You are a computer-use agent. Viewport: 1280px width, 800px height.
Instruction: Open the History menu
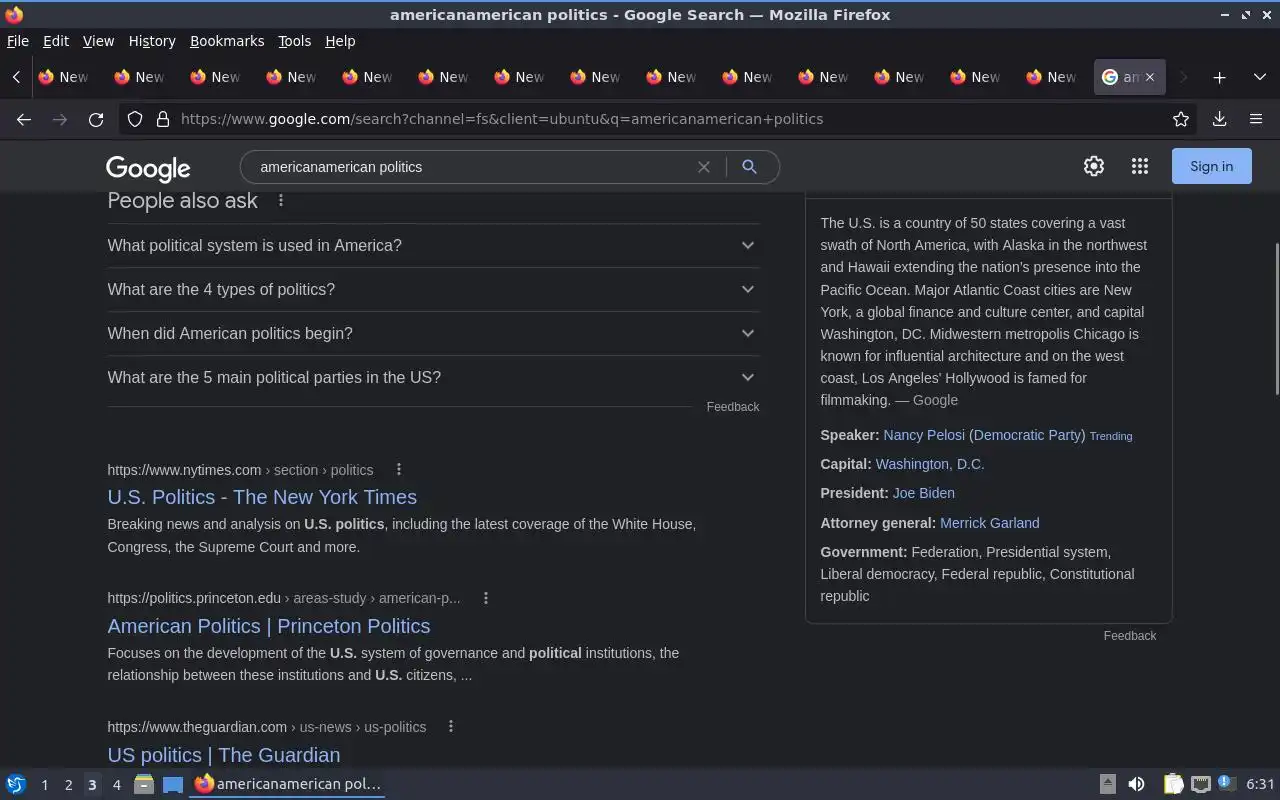(x=152, y=41)
